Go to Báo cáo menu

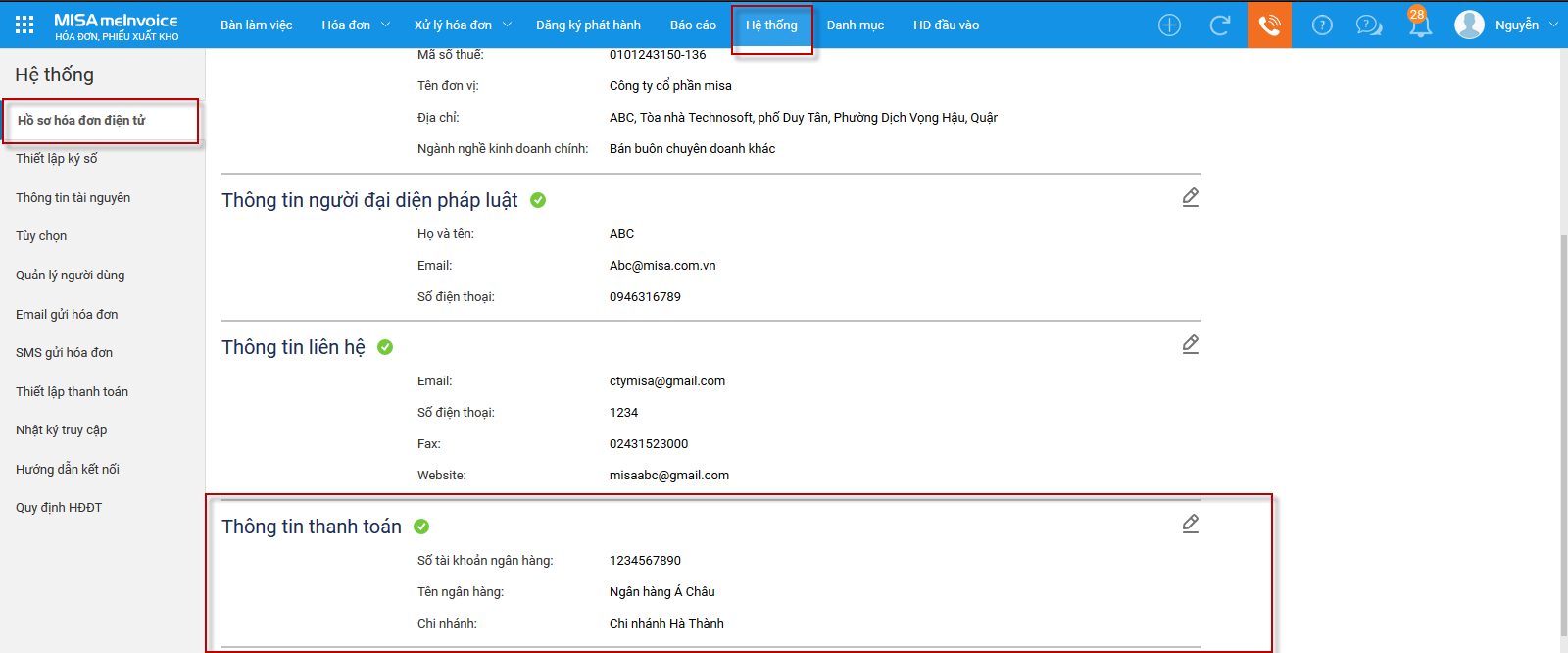click(x=693, y=25)
